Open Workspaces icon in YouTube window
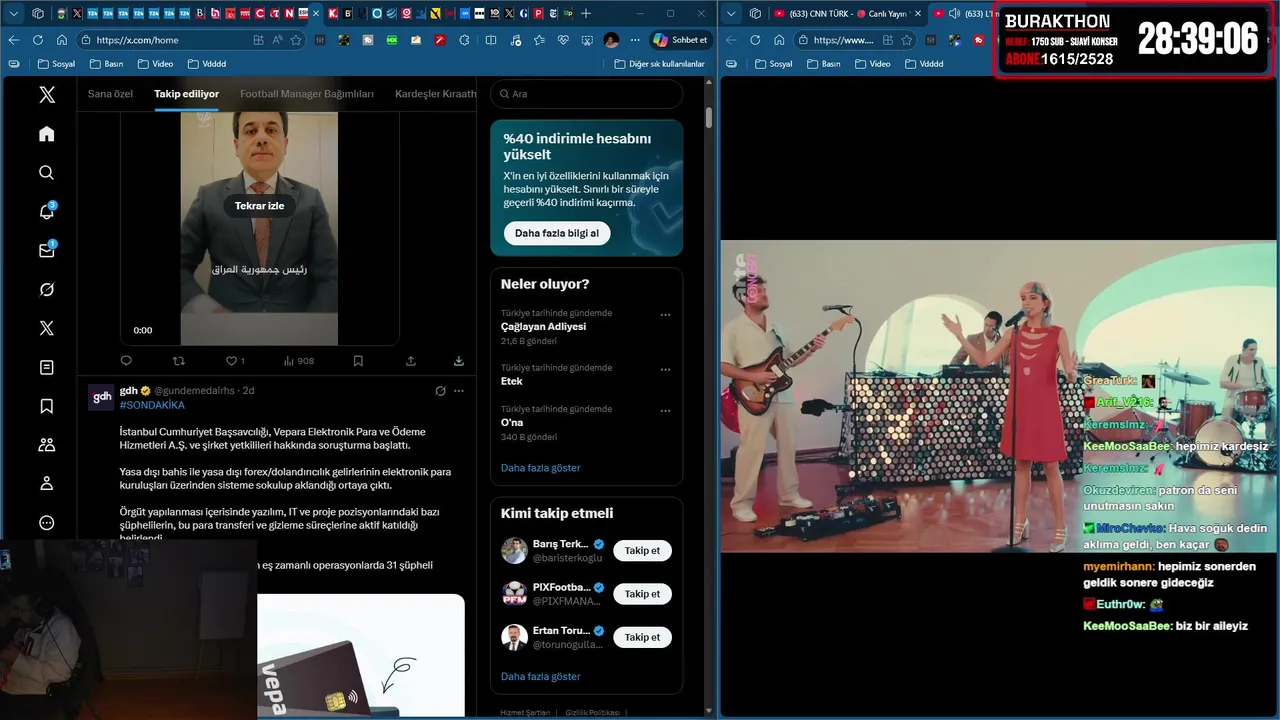The height and width of the screenshot is (720, 1280). pos(756,13)
